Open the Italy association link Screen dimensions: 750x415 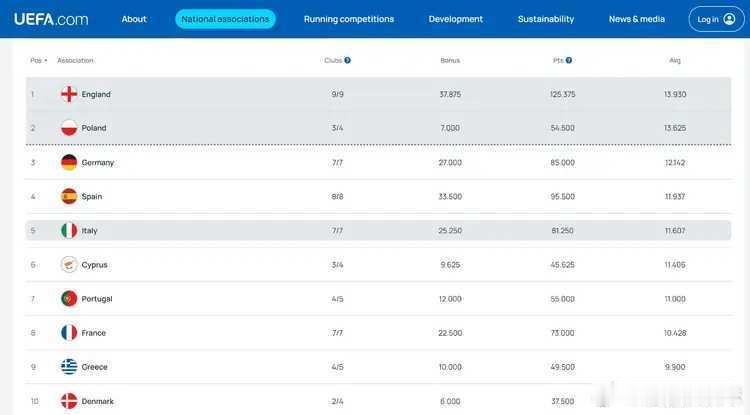click(x=89, y=230)
